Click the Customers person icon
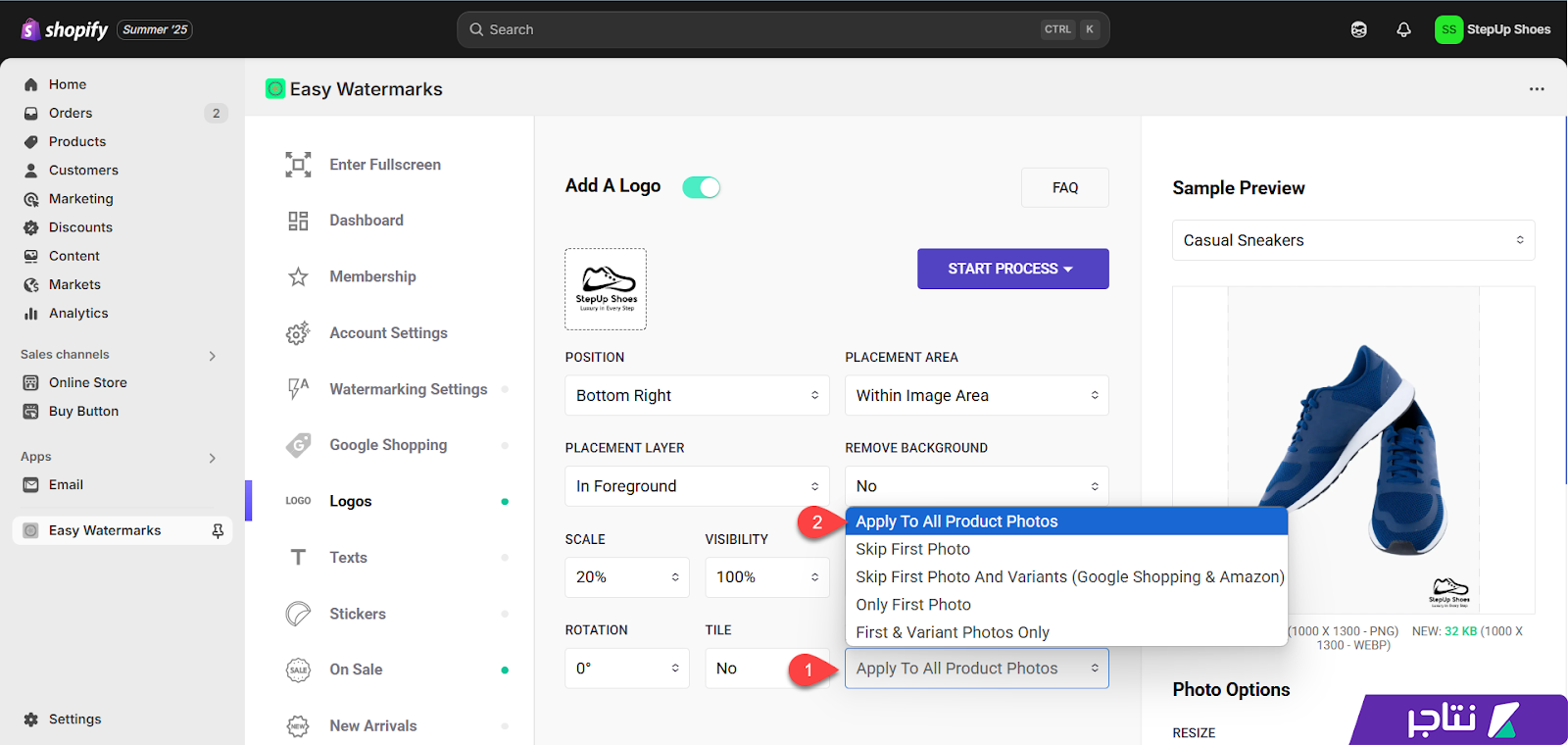Image resolution: width=1568 pixels, height=745 pixels. click(x=31, y=170)
